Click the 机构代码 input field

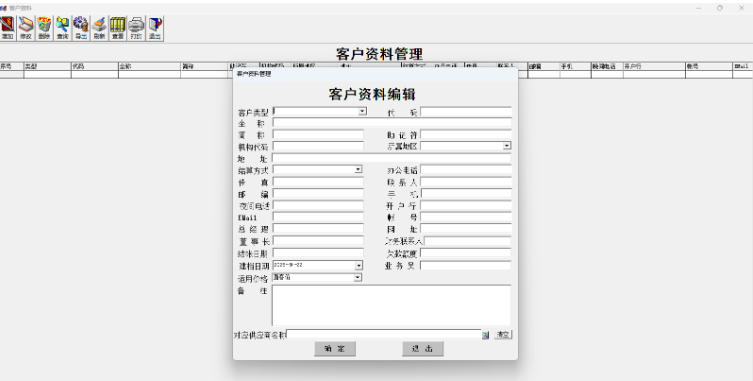coord(318,146)
